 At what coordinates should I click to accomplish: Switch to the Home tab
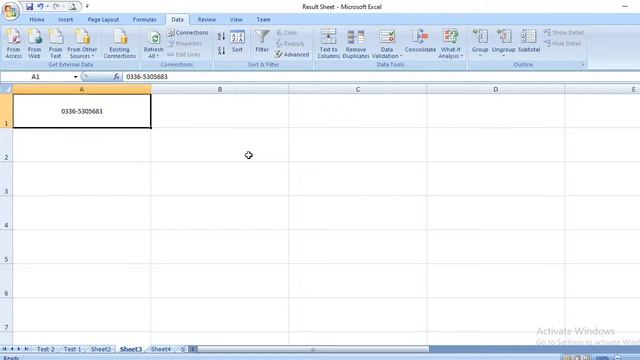[x=37, y=19]
